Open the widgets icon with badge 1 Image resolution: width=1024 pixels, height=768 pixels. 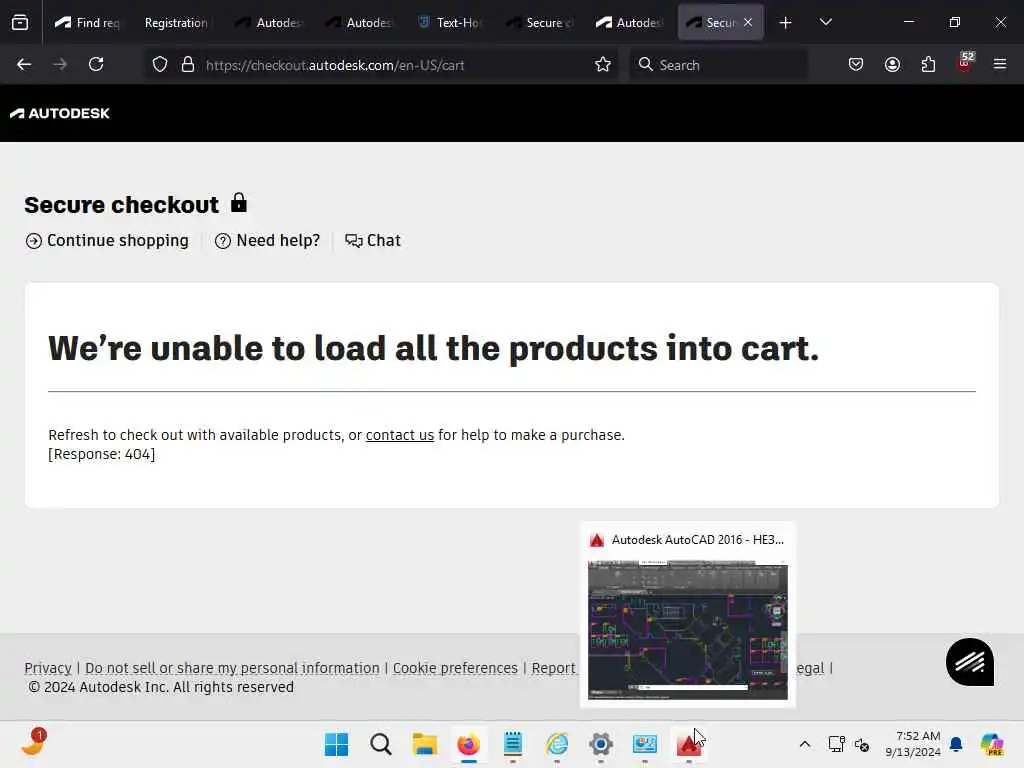tap(33, 743)
